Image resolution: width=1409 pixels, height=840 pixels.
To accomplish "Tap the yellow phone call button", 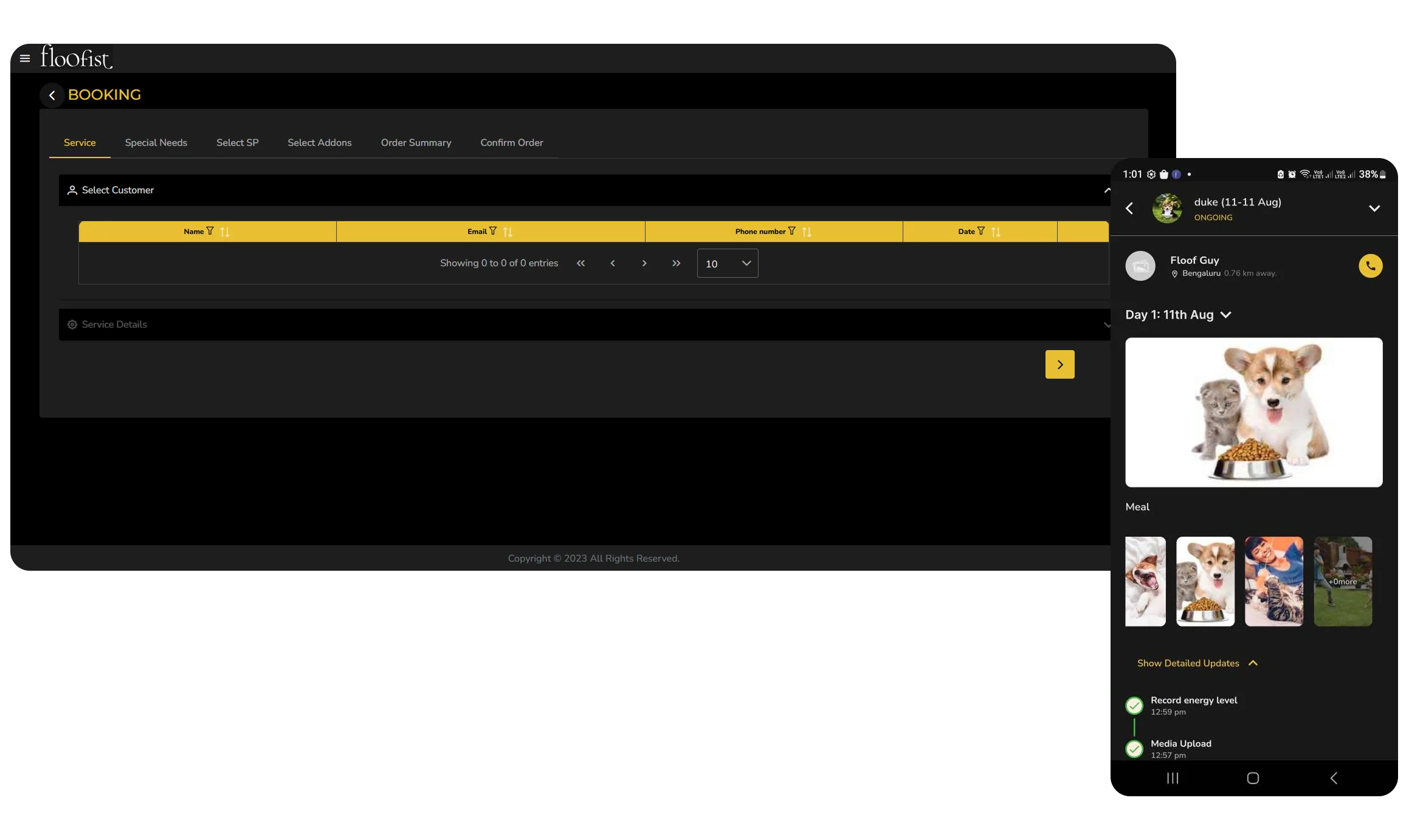I will click(1370, 266).
